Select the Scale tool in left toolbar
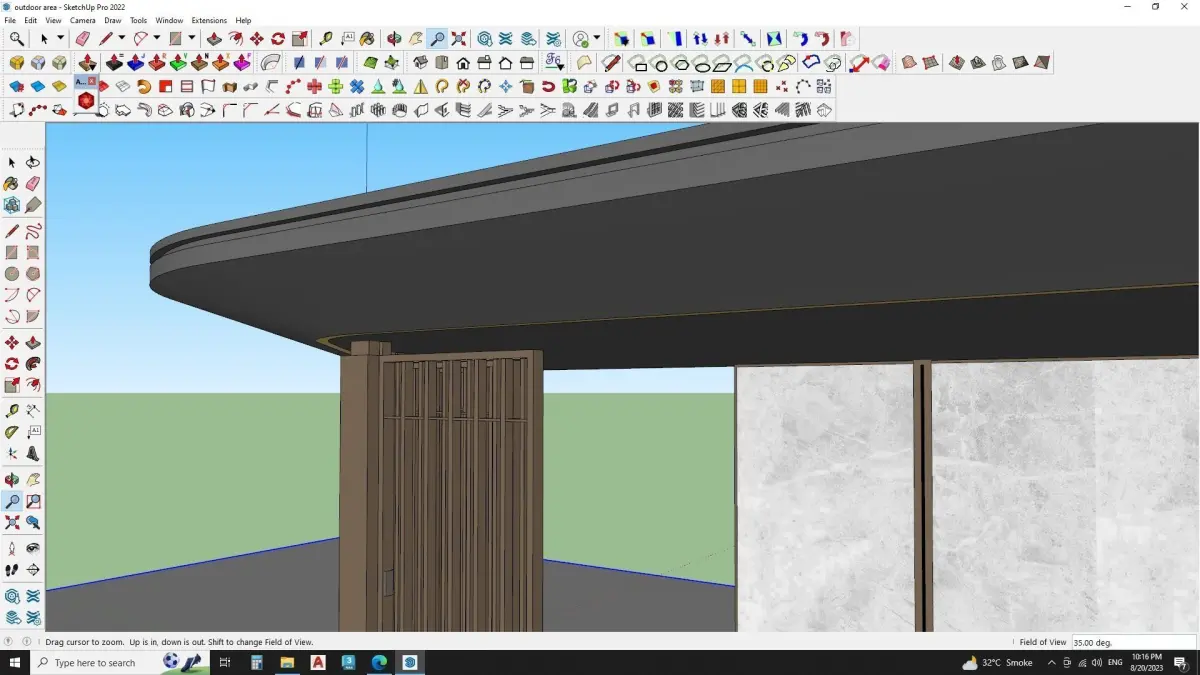Image resolution: width=1200 pixels, height=675 pixels. [12, 385]
